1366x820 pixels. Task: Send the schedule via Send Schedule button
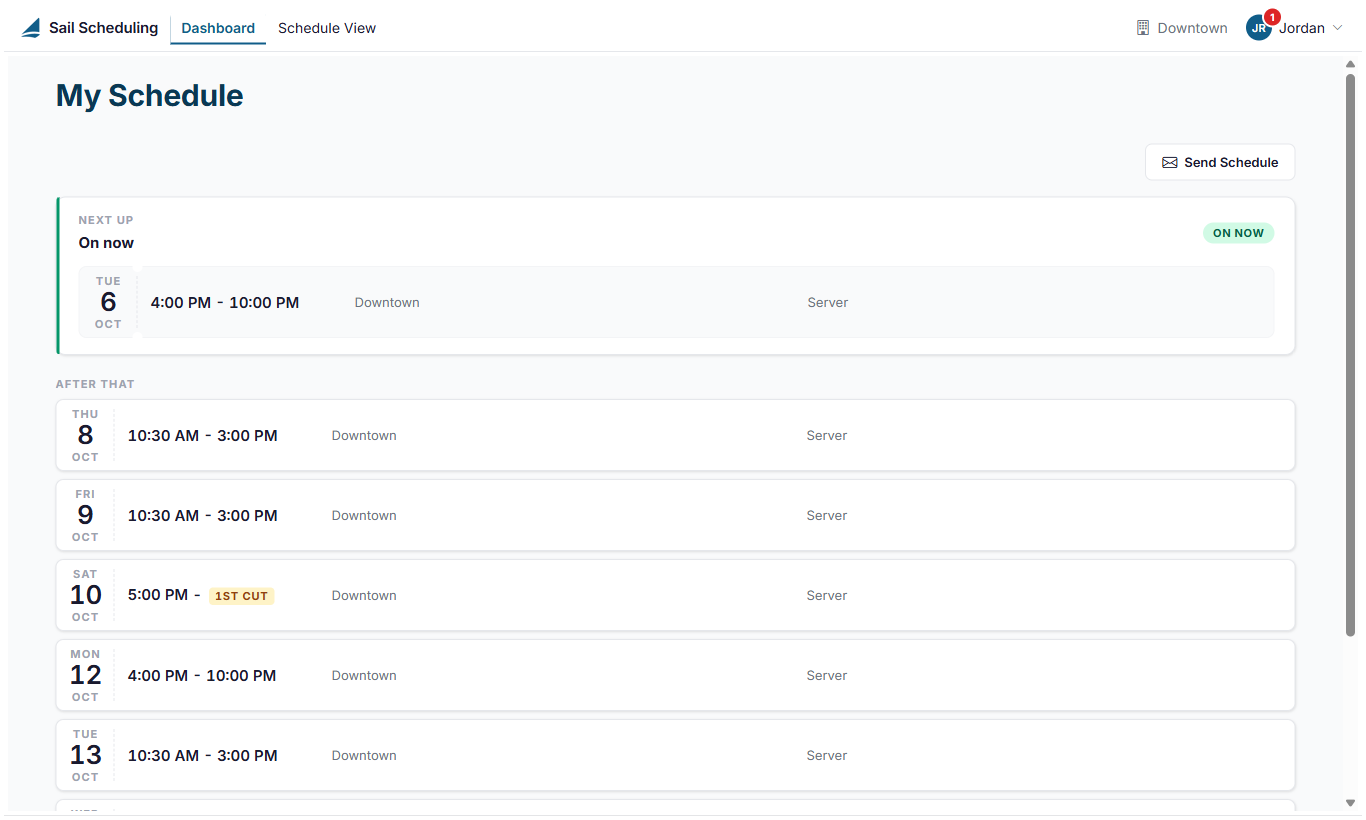pyautogui.click(x=1220, y=162)
